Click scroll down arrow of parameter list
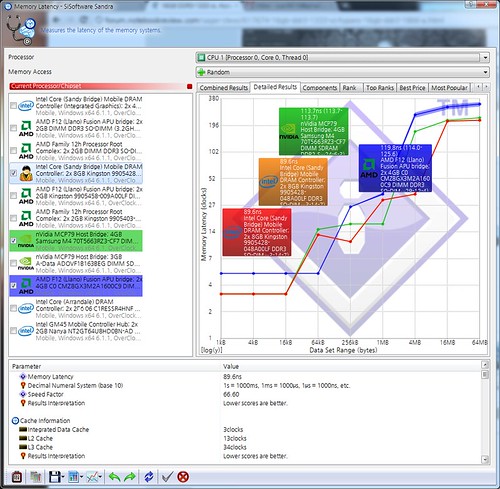 (485, 460)
